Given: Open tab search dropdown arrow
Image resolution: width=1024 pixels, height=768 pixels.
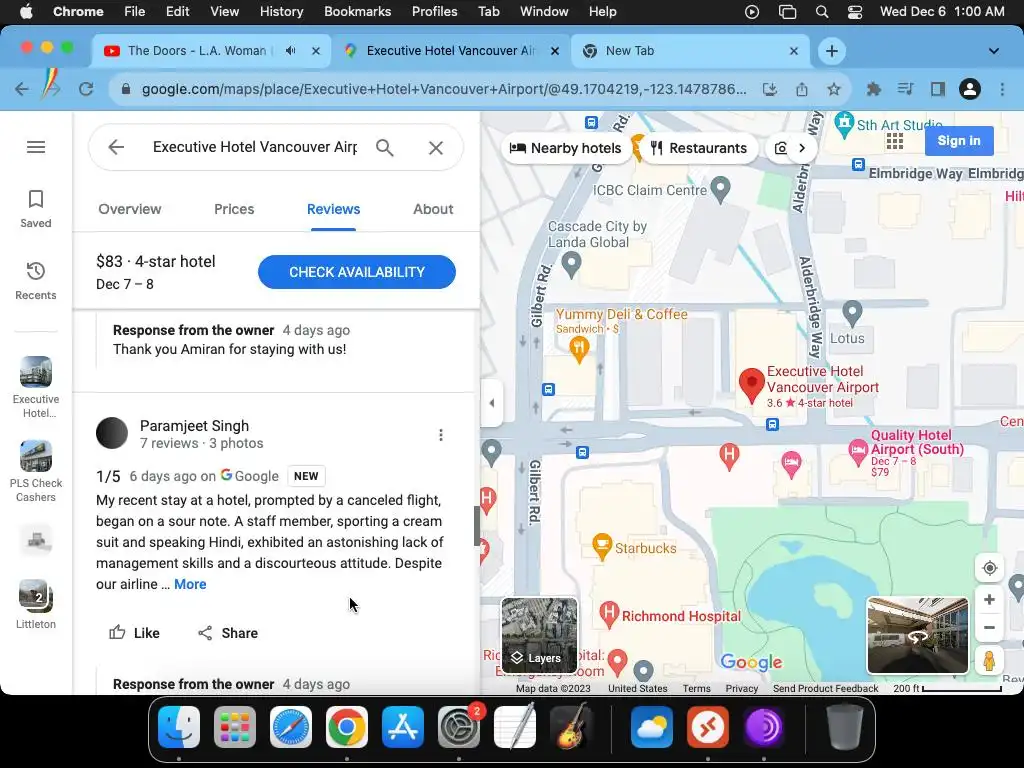Looking at the screenshot, I should click(x=993, y=51).
